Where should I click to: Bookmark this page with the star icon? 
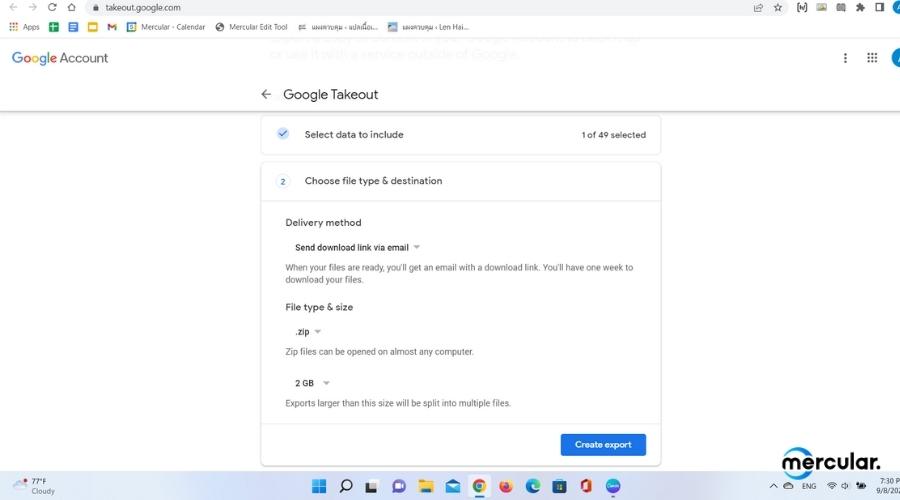pyautogui.click(x=778, y=7)
